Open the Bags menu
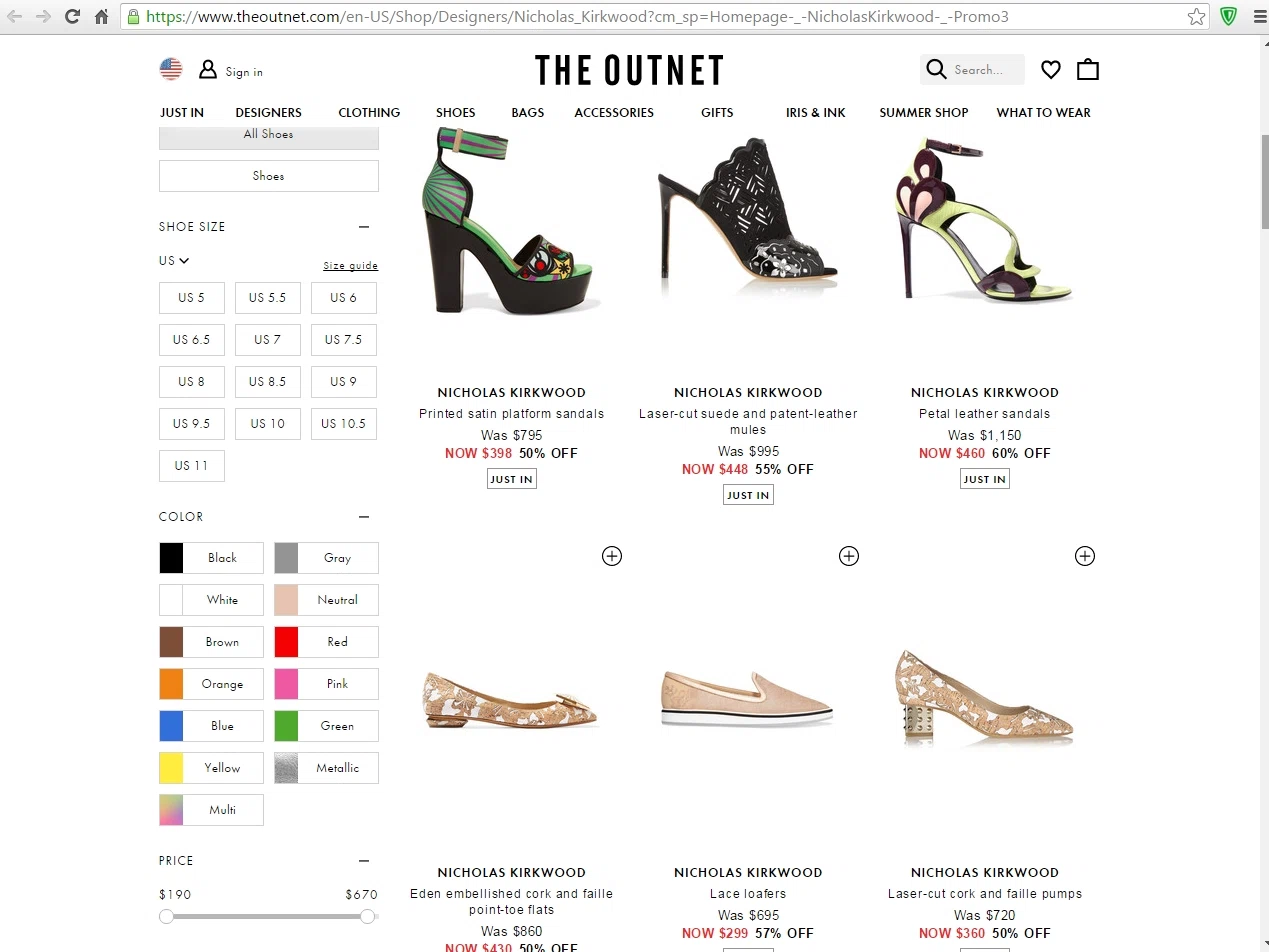1269x952 pixels. tap(528, 113)
